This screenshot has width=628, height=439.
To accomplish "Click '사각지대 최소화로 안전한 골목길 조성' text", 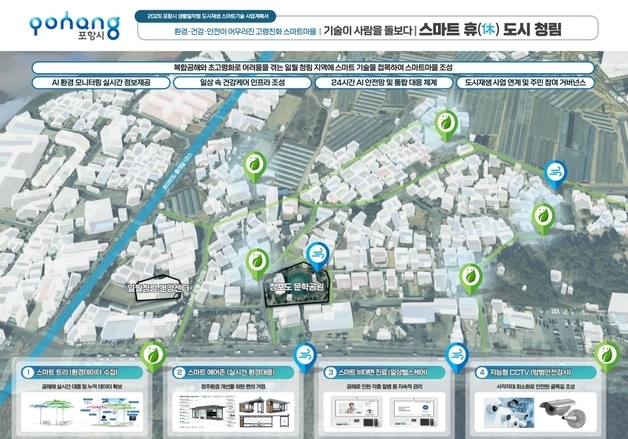I will (535, 387).
